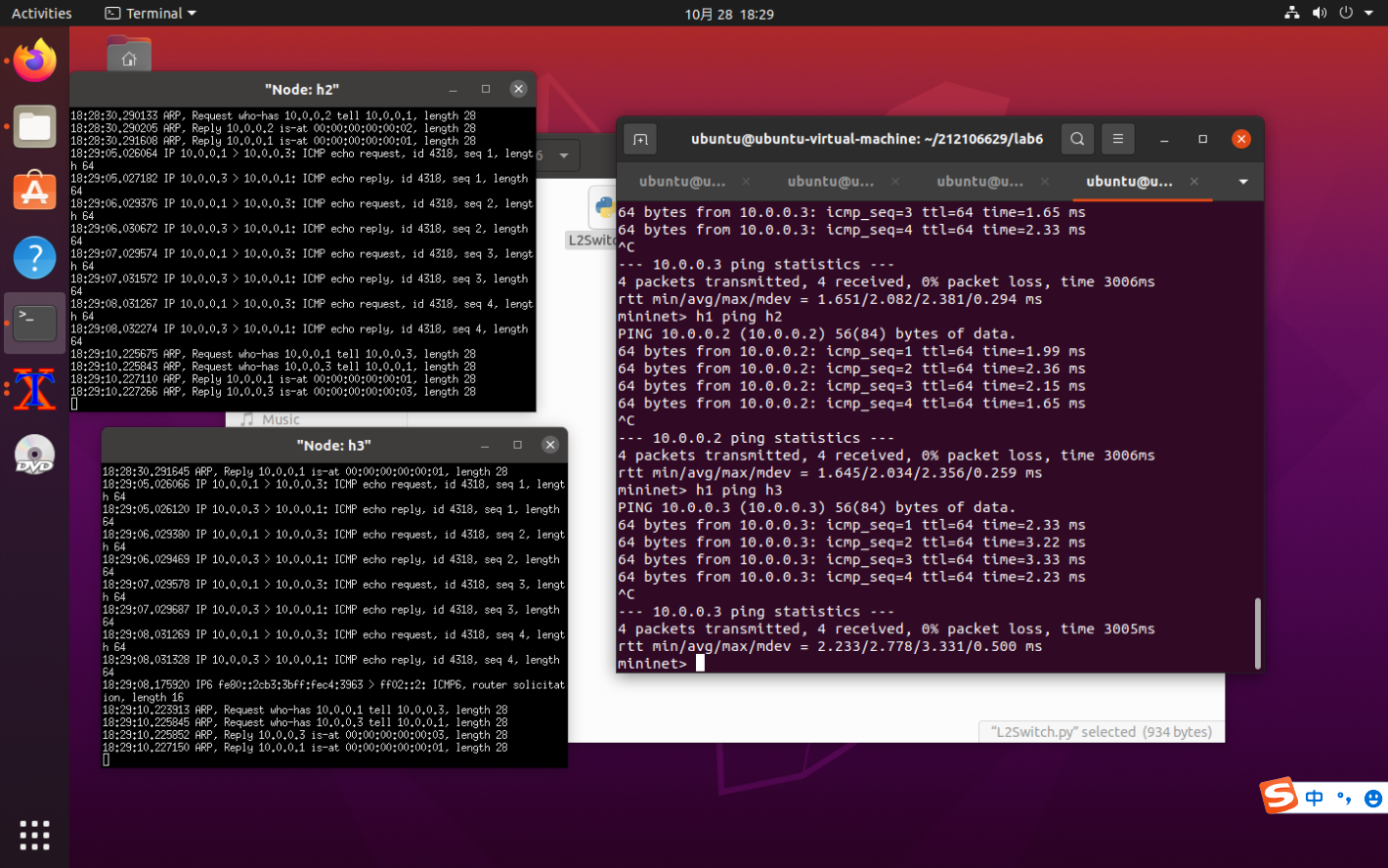Expand the Files path bar dropdown arrow
Viewport: 1388px width, 868px height.
pos(564,156)
